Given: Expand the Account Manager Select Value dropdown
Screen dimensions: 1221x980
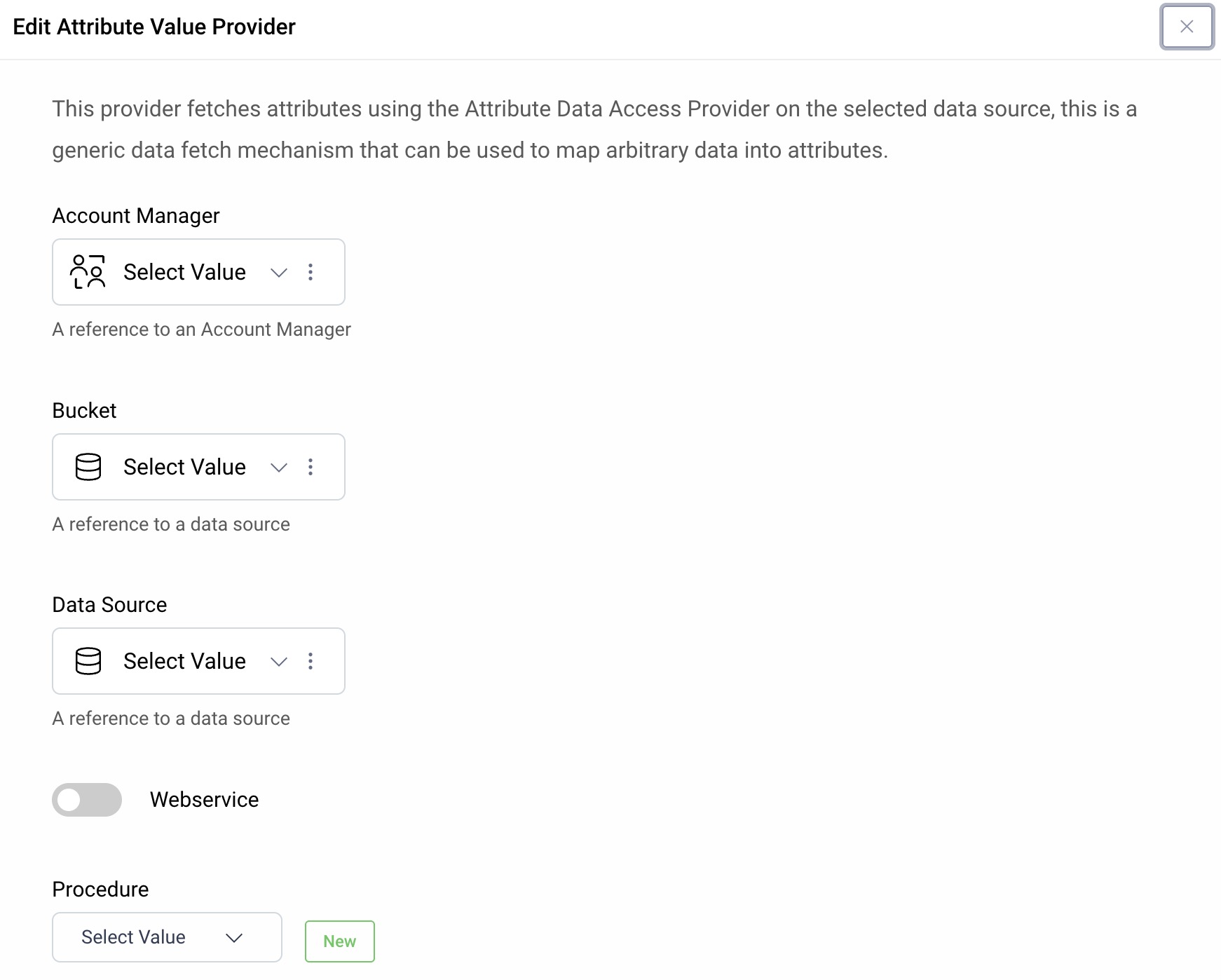Looking at the screenshot, I should [278, 273].
